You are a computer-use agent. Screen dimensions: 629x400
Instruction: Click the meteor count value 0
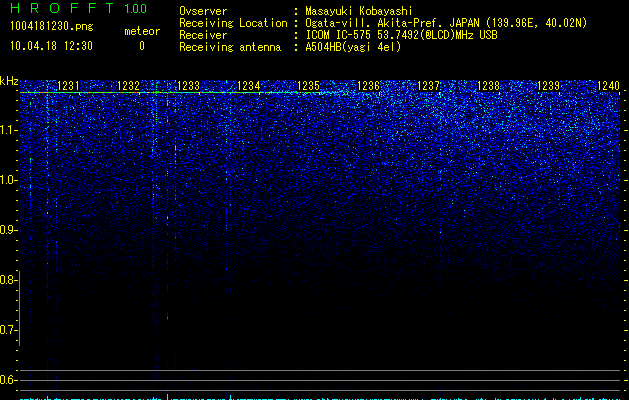click(142, 46)
